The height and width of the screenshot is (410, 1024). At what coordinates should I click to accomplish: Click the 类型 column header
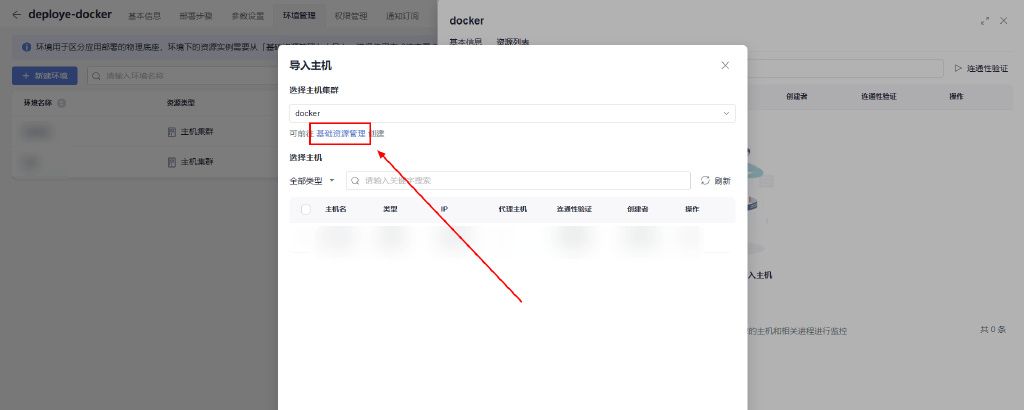[x=390, y=210]
